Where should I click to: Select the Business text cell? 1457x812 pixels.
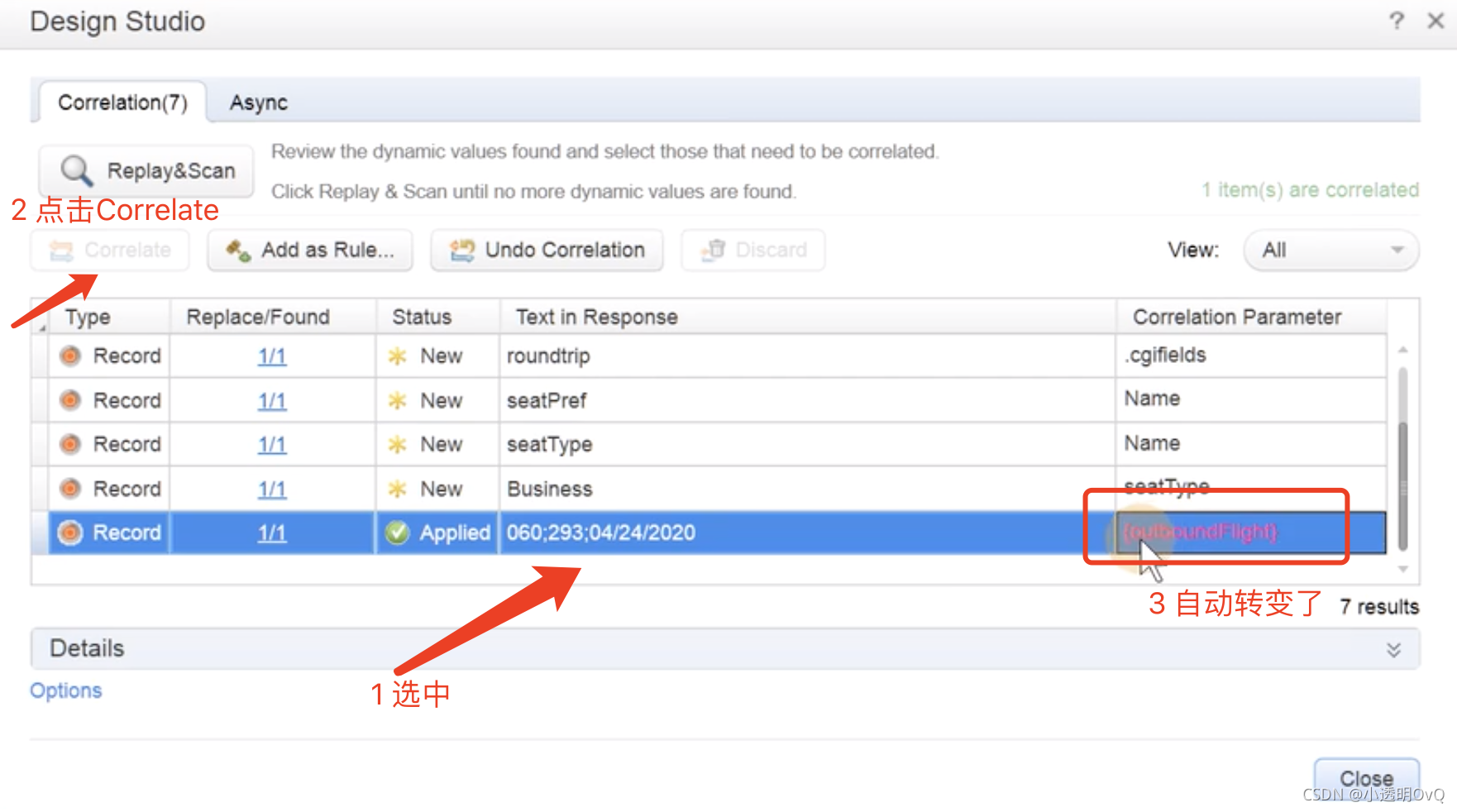point(808,489)
